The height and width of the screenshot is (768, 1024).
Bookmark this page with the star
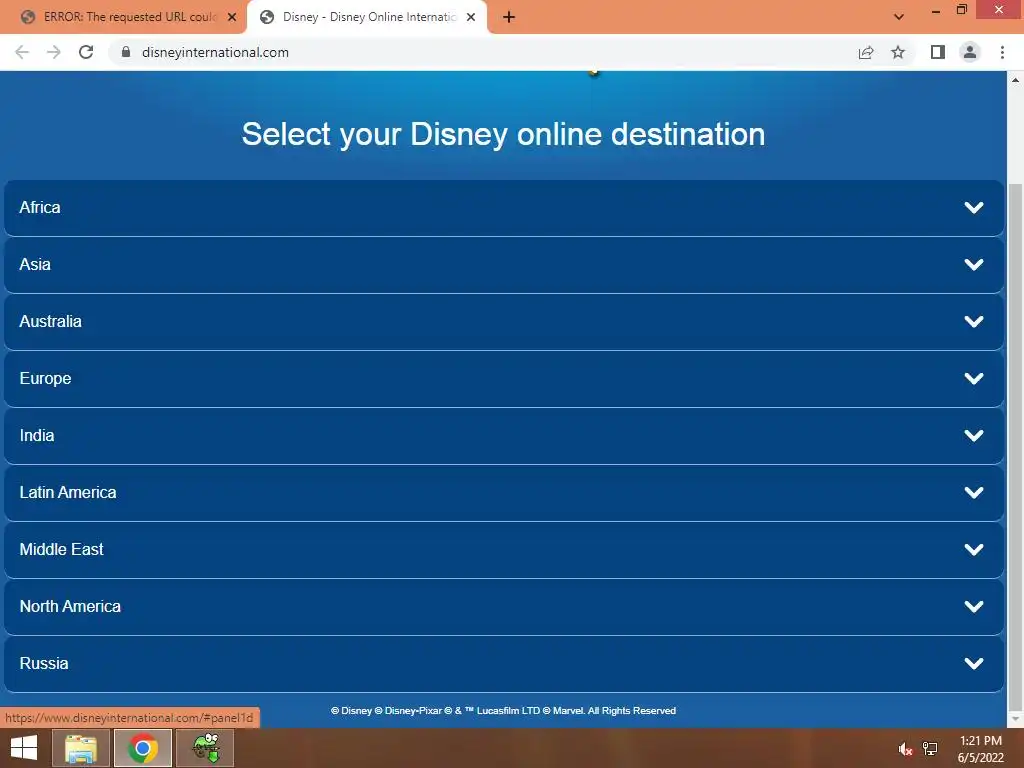(x=898, y=52)
